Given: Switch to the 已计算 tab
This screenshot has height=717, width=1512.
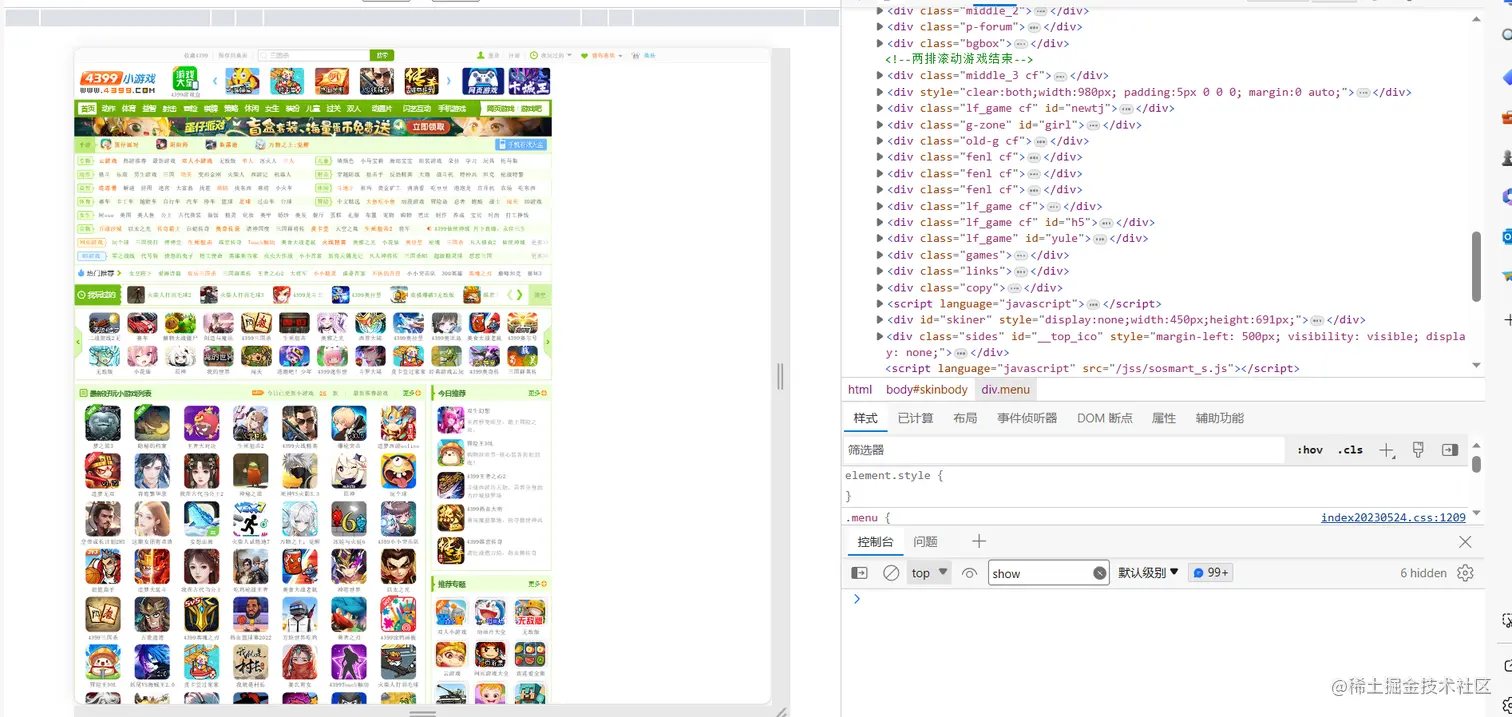Looking at the screenshot, I should click(x=915, y=418).
